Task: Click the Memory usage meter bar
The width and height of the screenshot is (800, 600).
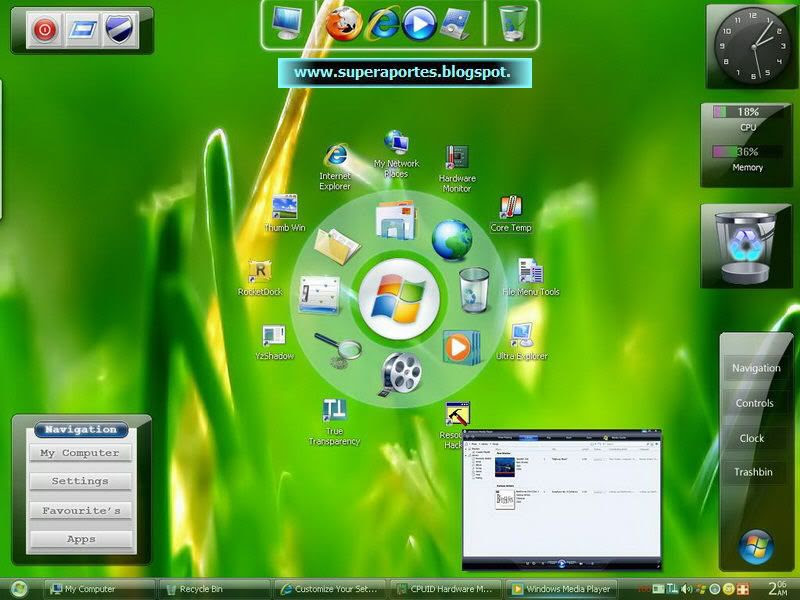Action: (748, 152)
